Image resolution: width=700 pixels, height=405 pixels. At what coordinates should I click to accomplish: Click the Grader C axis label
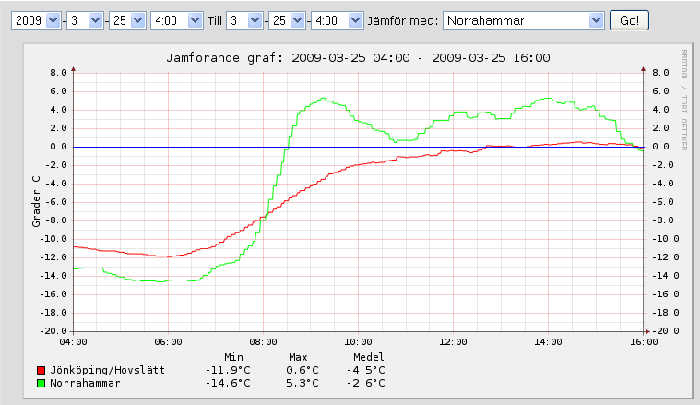(x=36, y=201)
